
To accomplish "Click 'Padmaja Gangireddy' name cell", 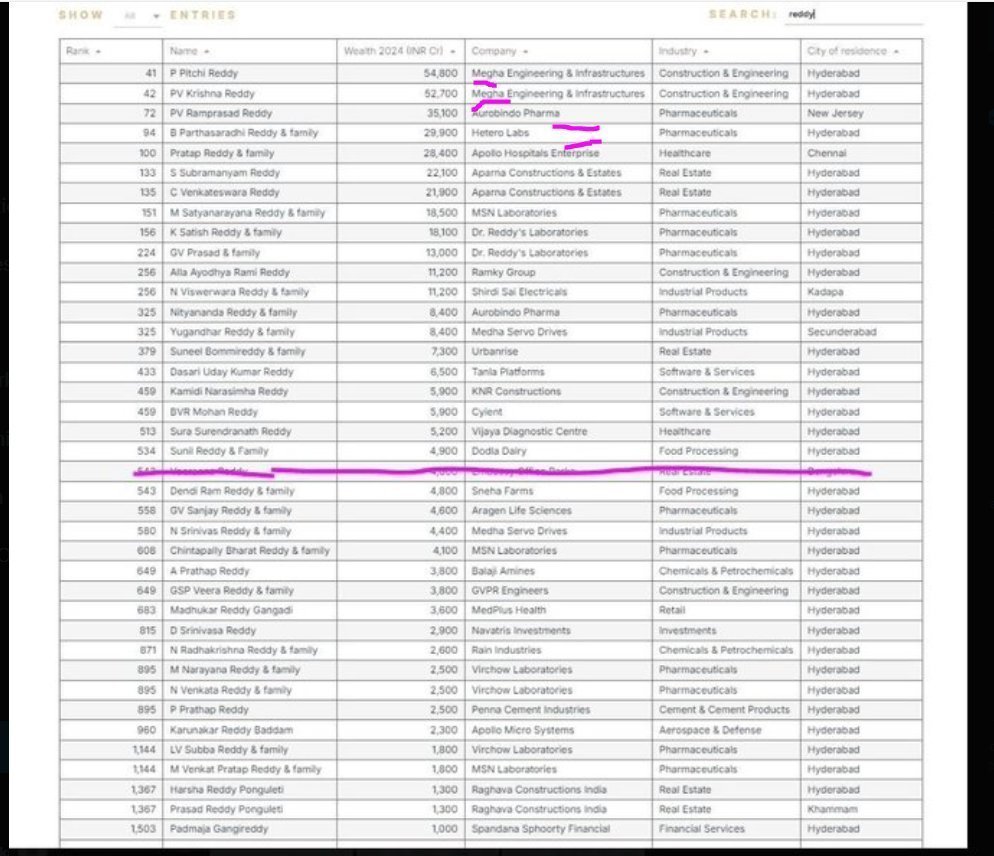I will click(249, 829).
